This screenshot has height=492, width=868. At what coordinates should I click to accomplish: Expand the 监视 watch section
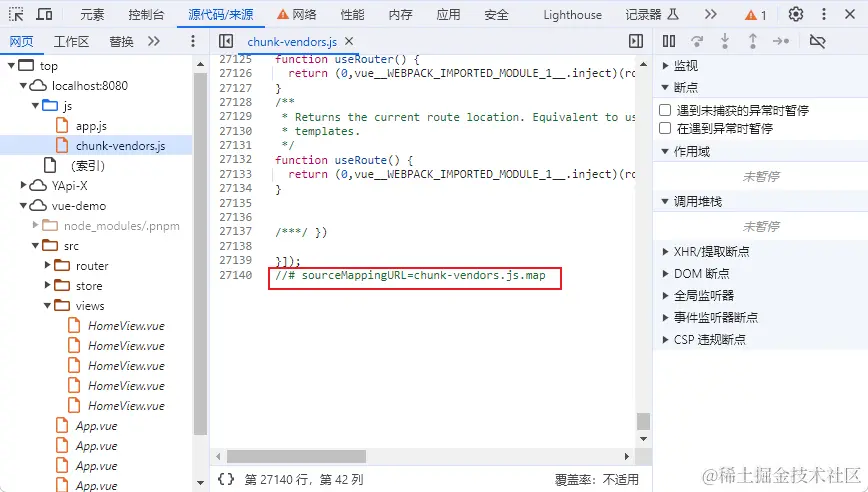point(665,65)
